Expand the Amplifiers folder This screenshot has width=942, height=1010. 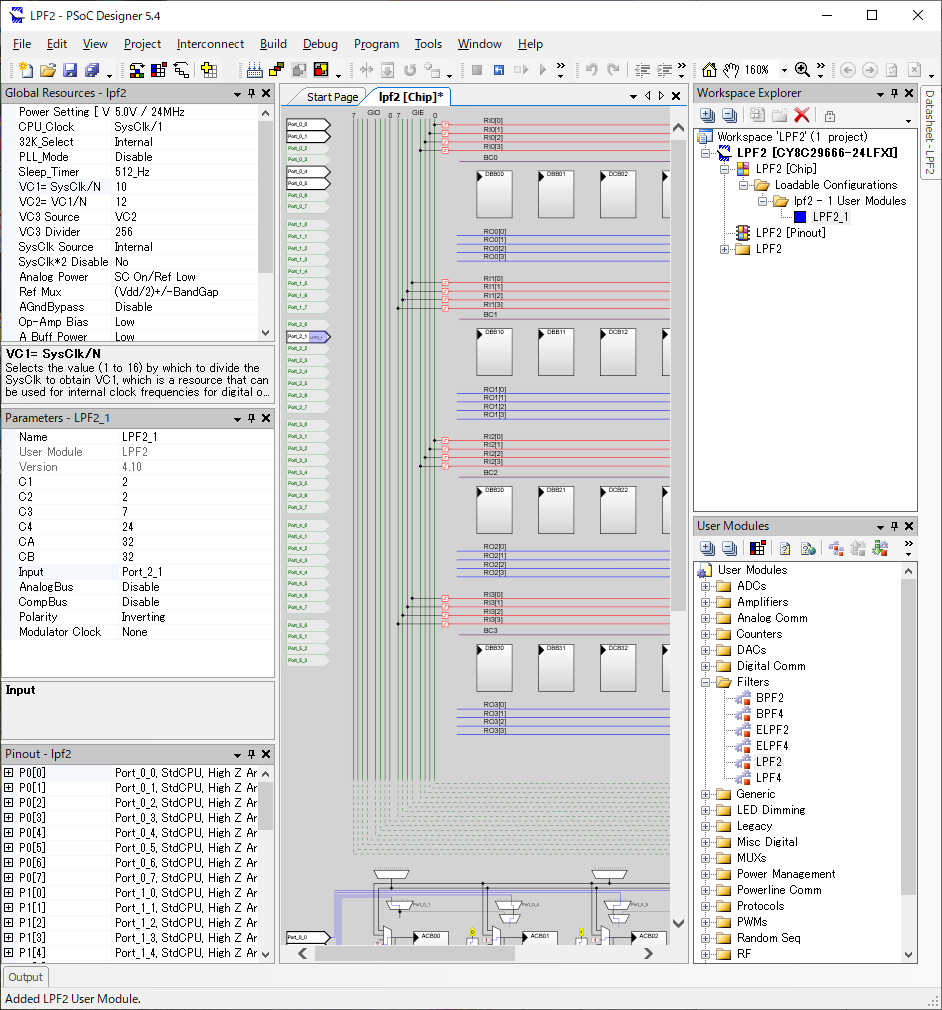click(706, 602)
